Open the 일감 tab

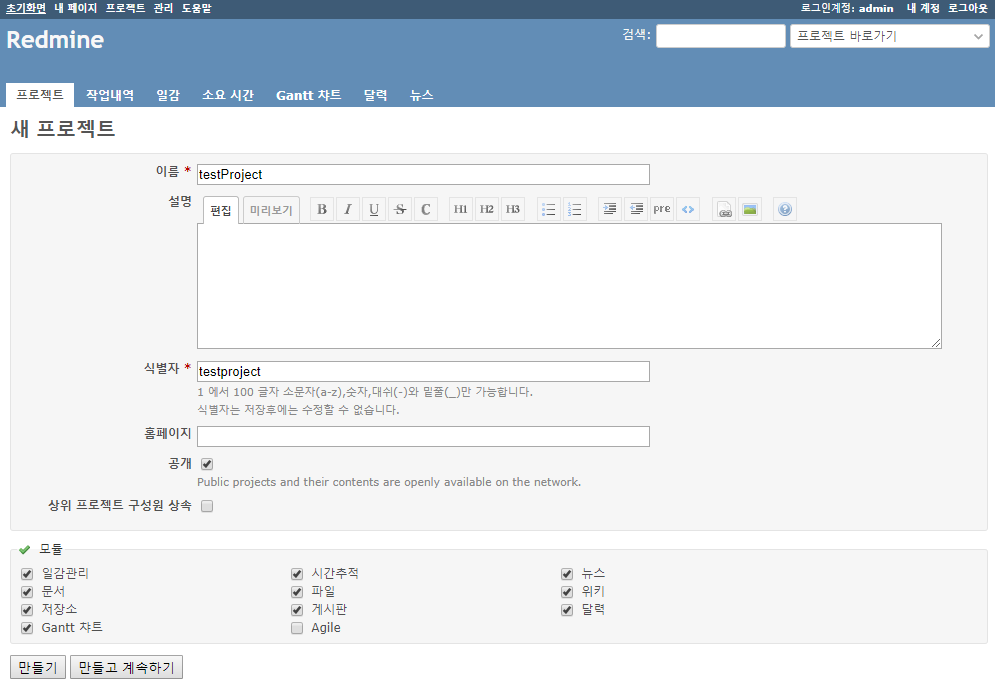point(168,95)
